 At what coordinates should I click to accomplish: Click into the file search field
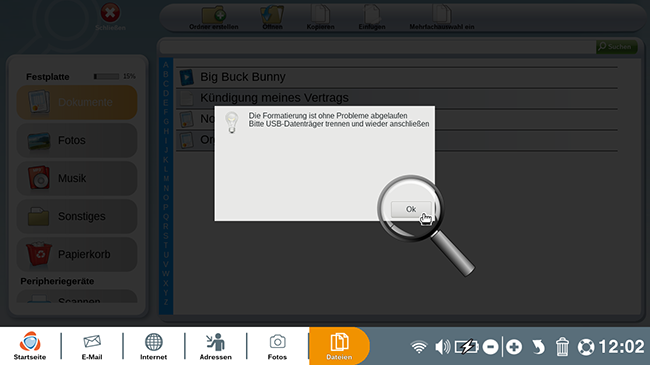point(377,47)
